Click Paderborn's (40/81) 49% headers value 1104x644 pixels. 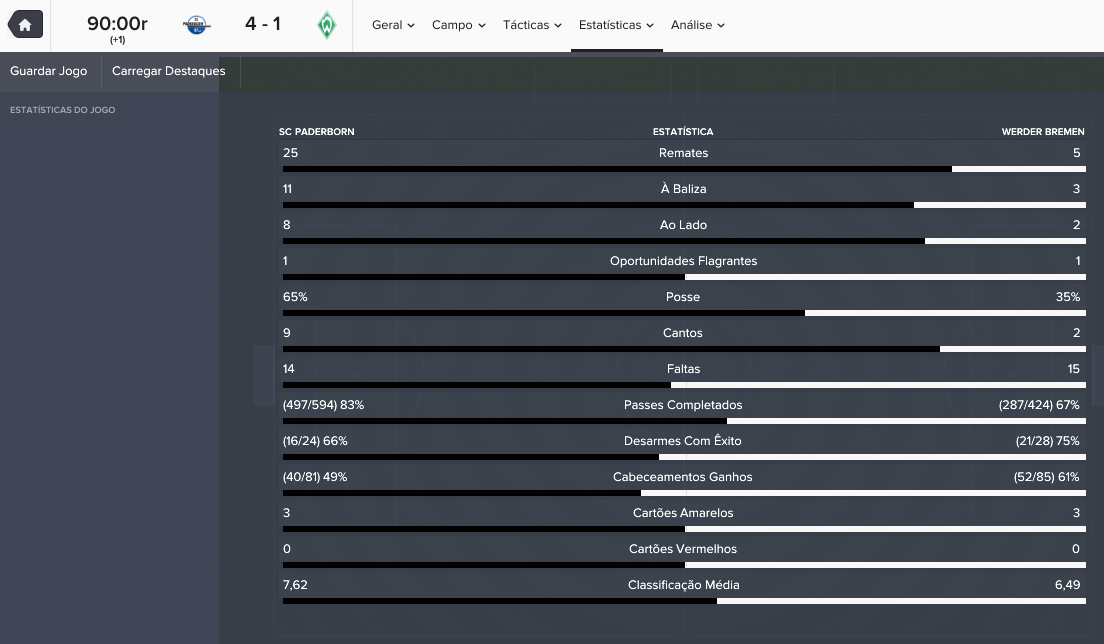tap(315, 476)
